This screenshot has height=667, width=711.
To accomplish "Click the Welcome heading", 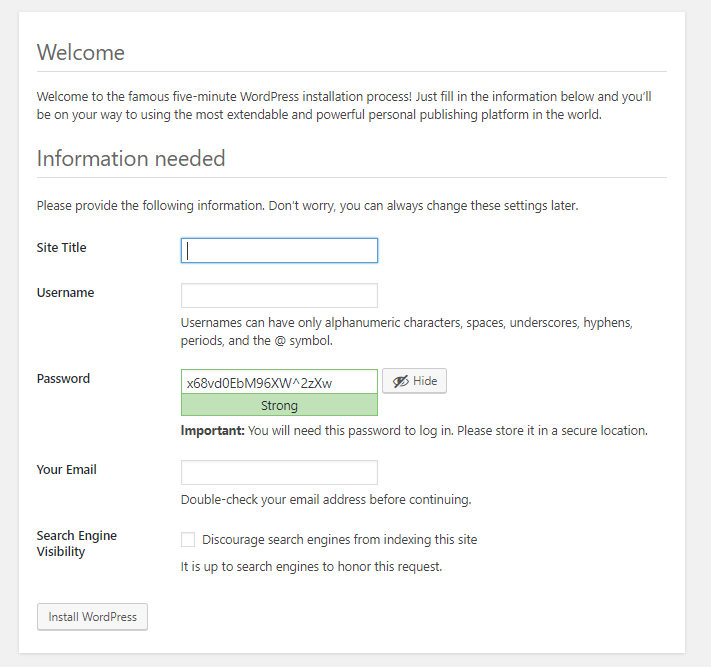I will point(81,52).
